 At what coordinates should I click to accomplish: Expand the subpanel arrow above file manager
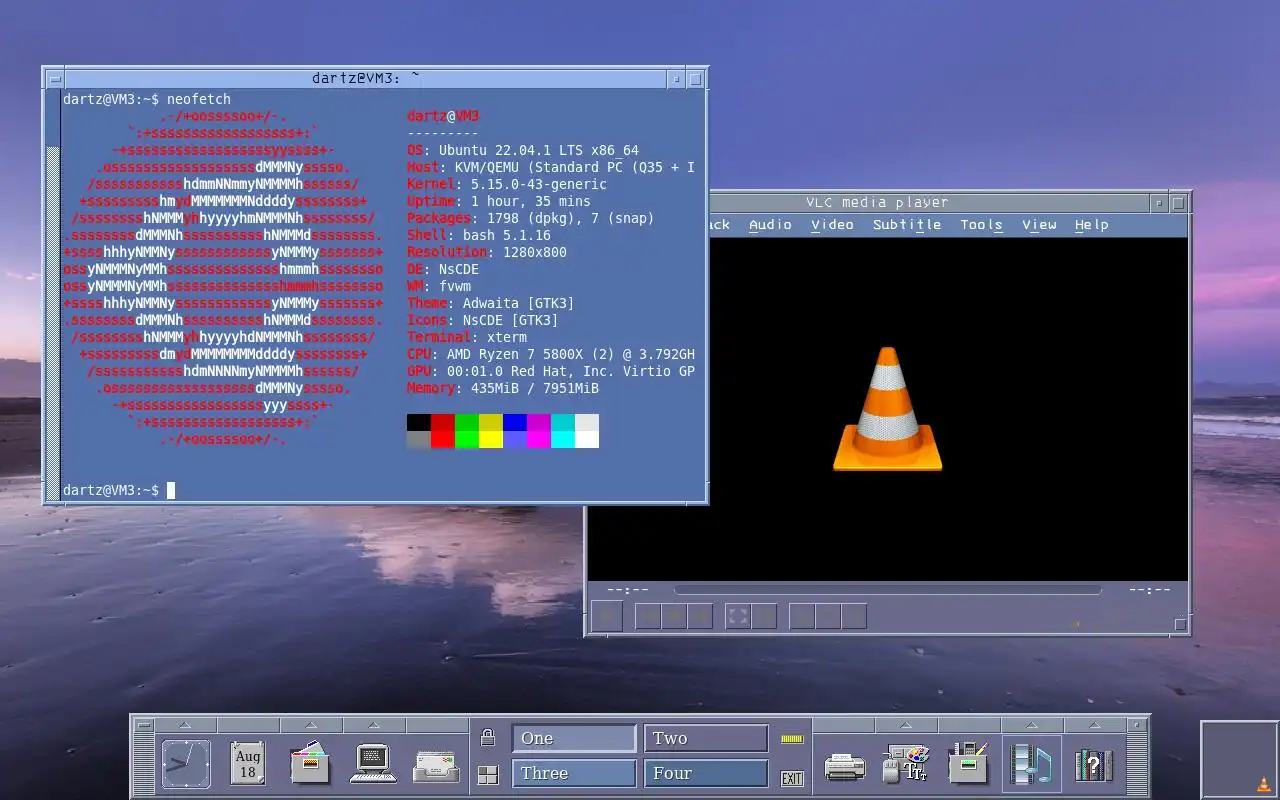coord(310,725)
